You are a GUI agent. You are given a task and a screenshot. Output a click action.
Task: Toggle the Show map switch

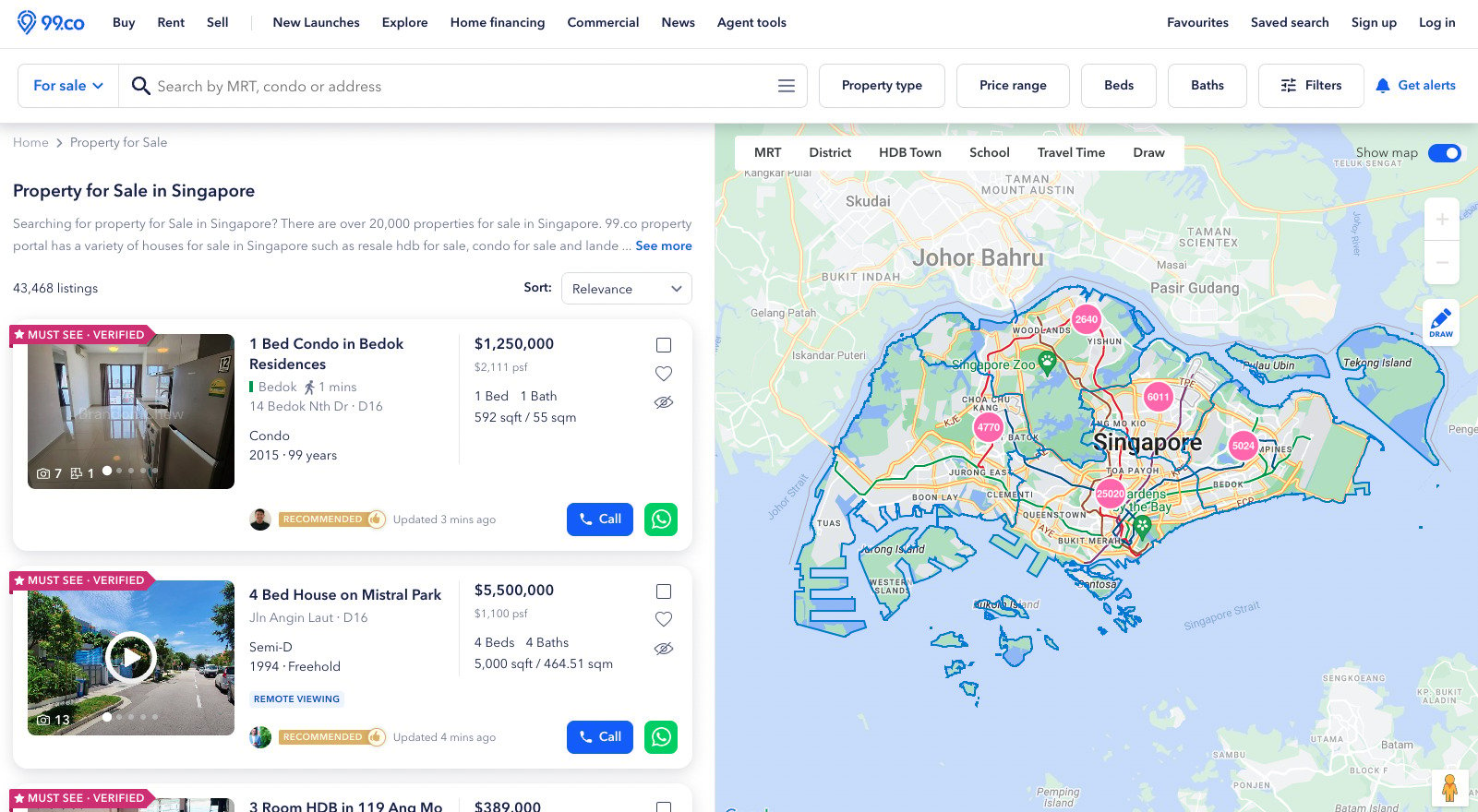pyautogui.click(x=1445, y=153)
